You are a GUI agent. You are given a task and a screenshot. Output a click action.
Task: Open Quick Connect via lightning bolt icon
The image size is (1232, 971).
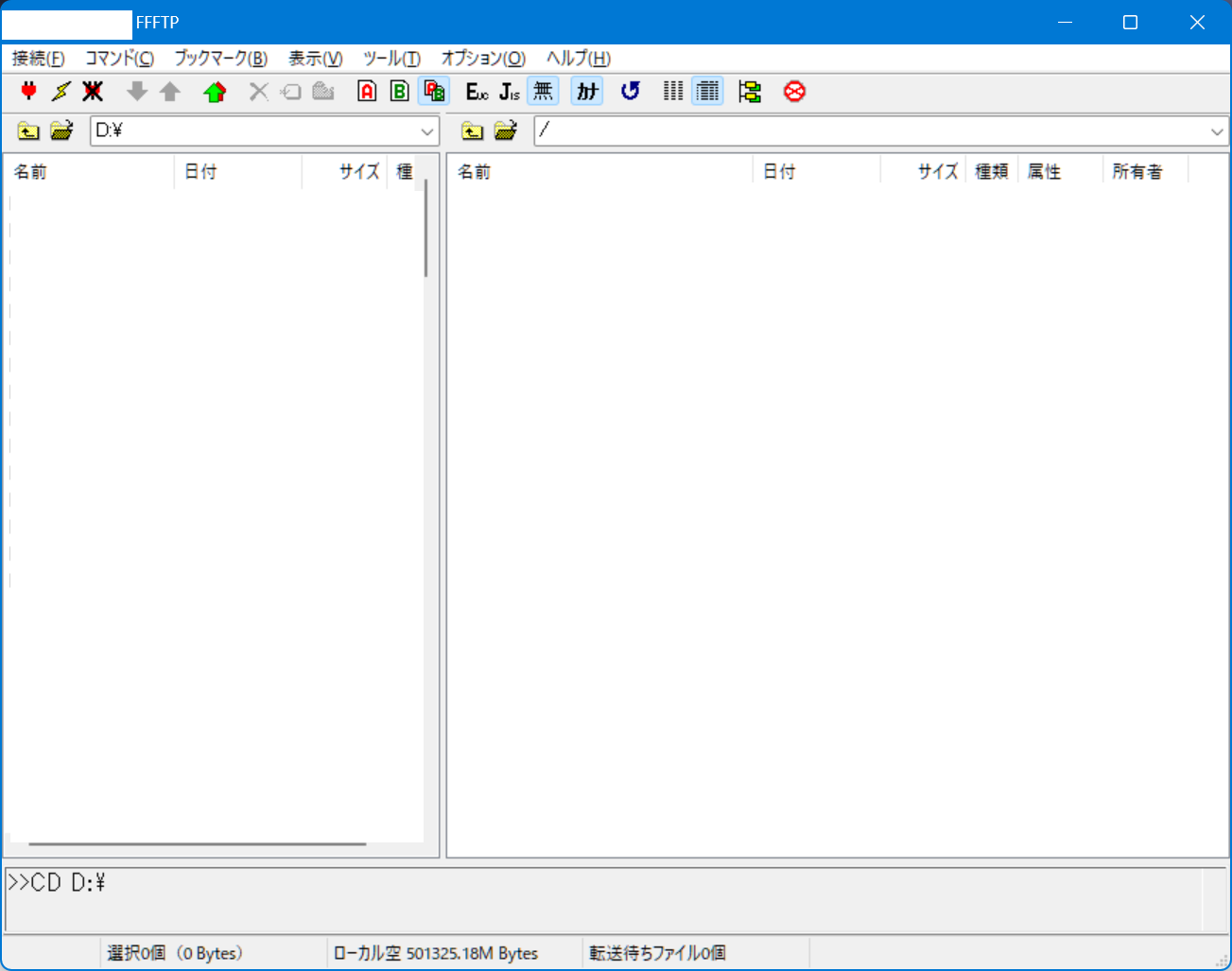point(61,92)
